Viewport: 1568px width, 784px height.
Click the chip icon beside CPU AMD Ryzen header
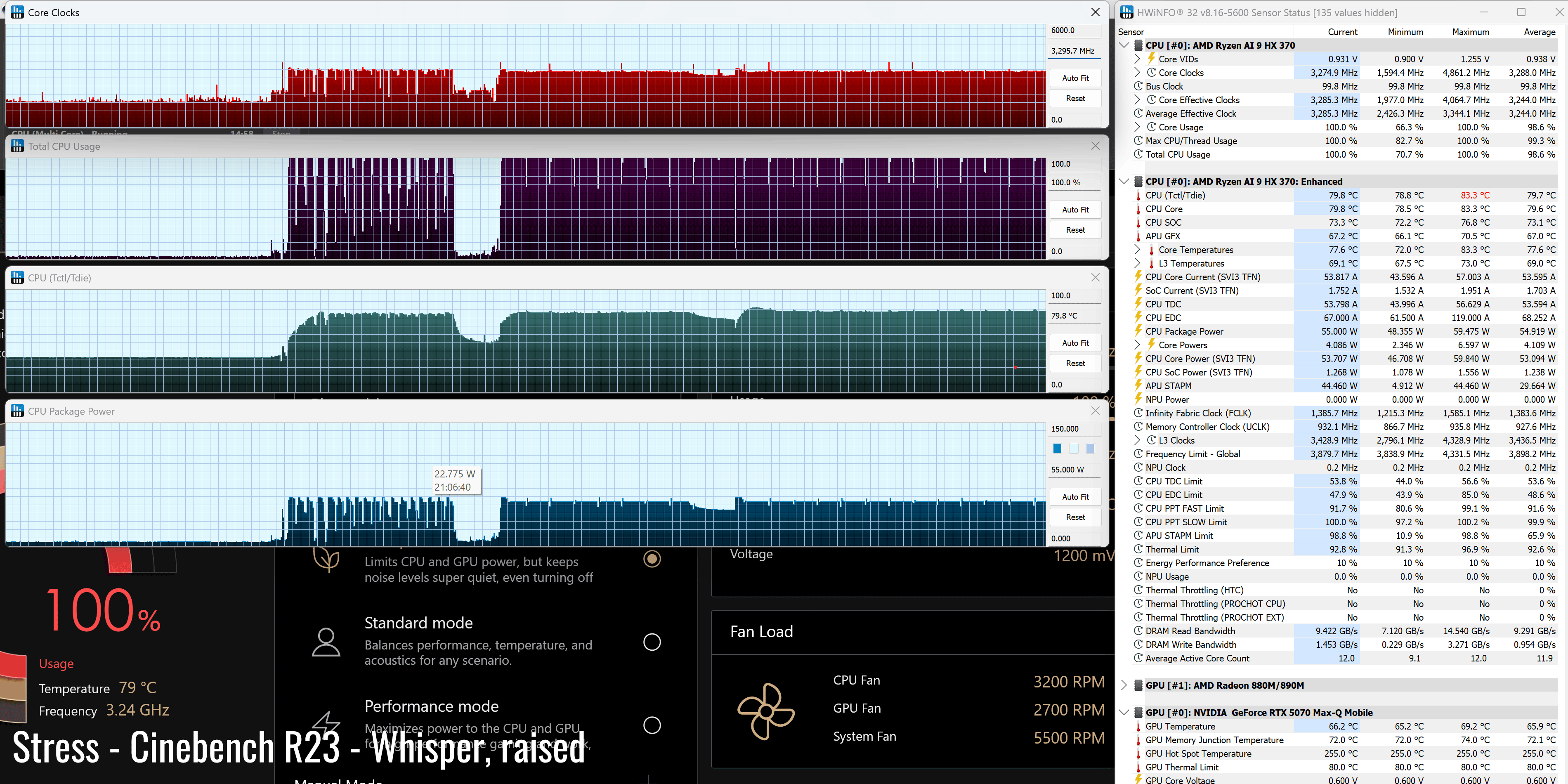[1138, 45]
